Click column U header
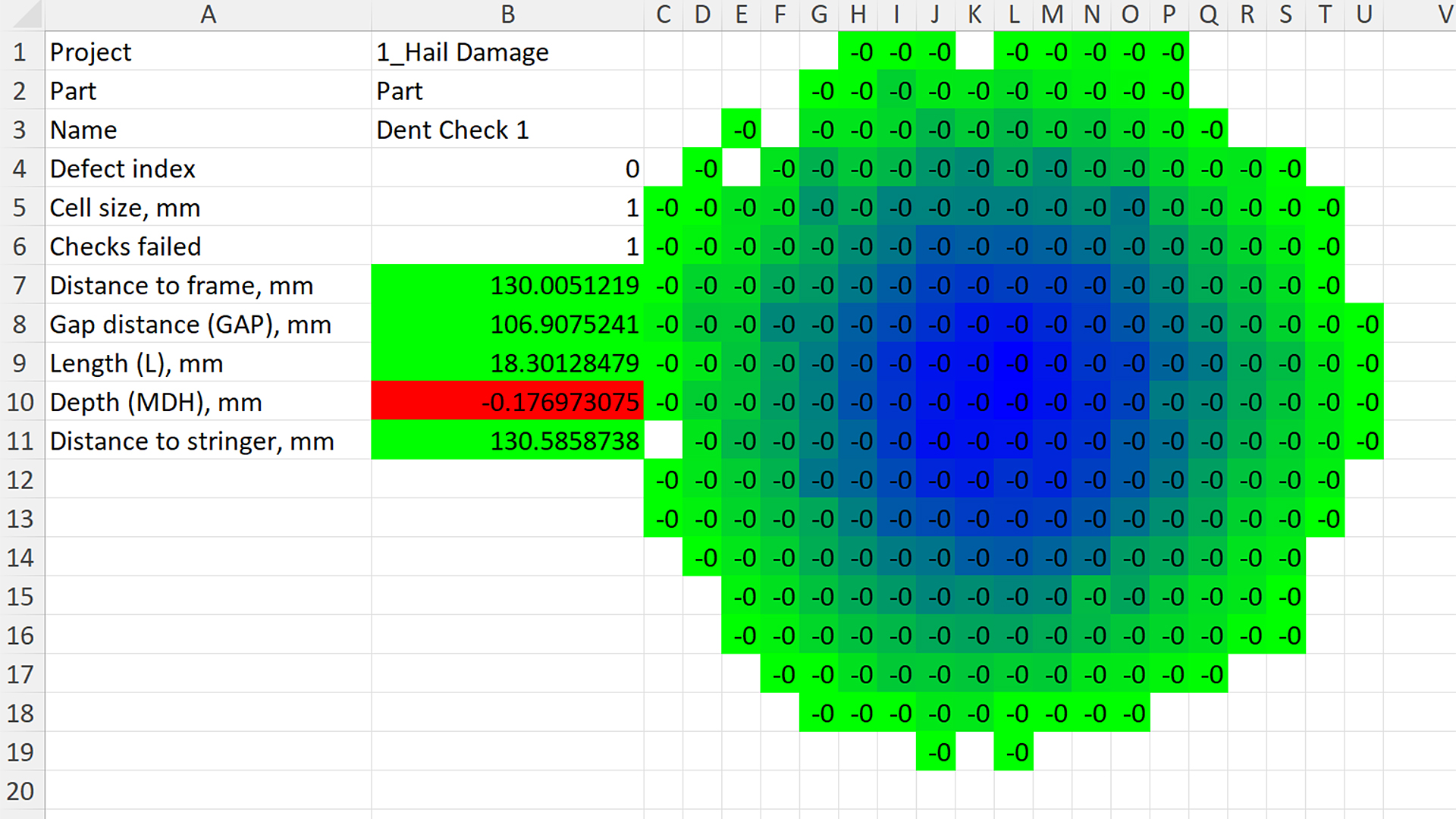The width and height of the screenshot is (1456, 819). coord(1363,14)
